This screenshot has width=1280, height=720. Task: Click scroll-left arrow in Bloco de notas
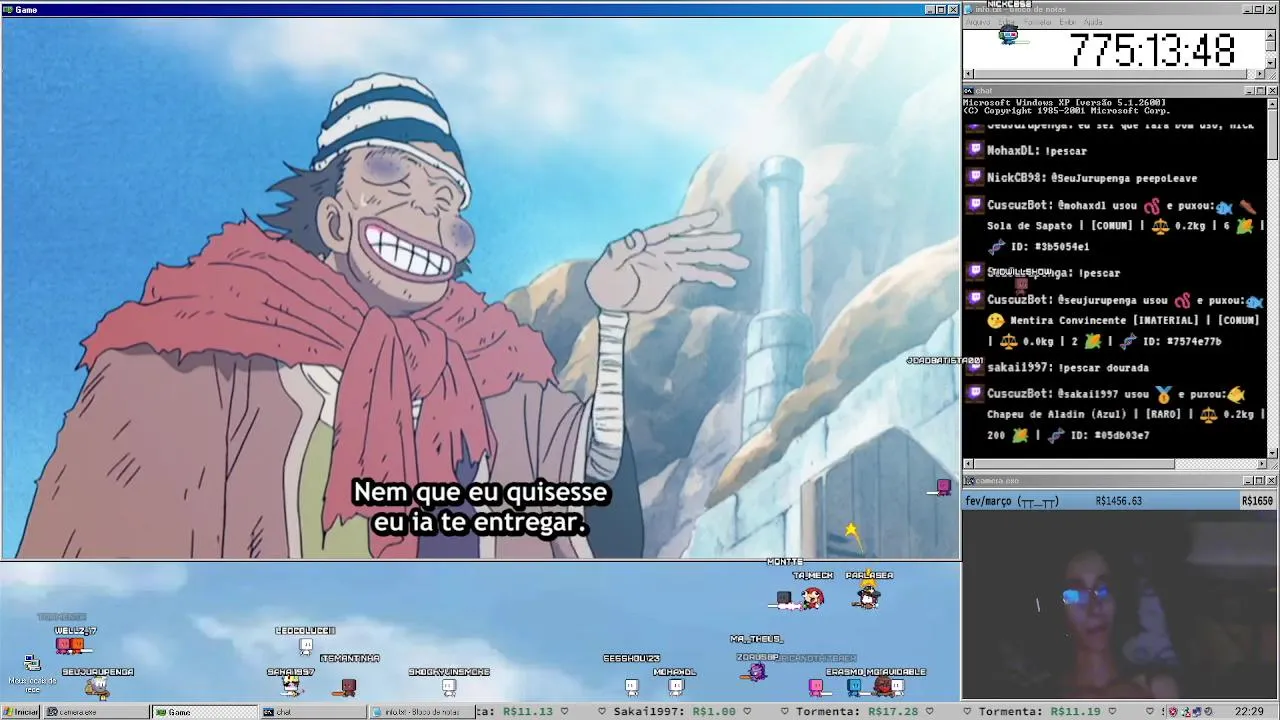point(968,74)
